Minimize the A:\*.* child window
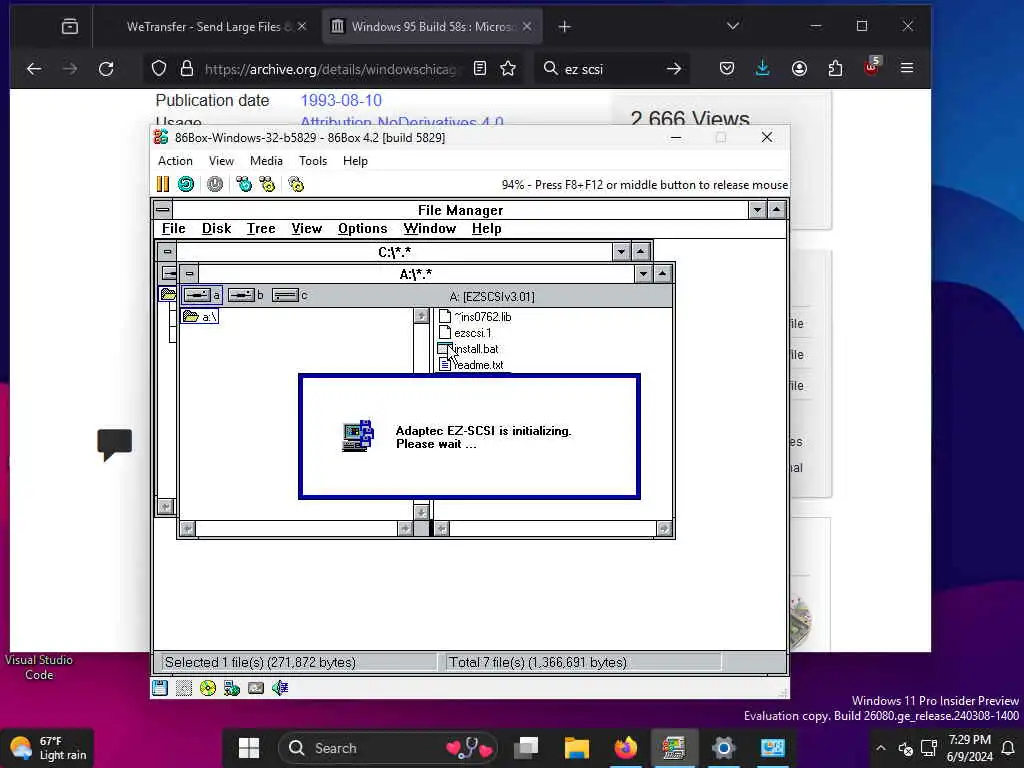Image resolution: width=1024 pixels, height=768 pixels. pos(643,274)
